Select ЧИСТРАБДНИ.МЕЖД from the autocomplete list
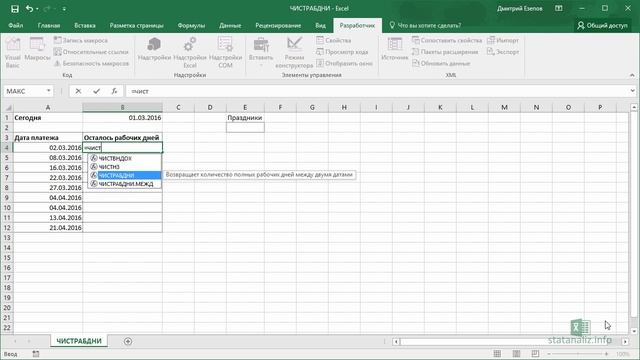The height and width of the screenshot is (360, 640). [x=125, y=184]
